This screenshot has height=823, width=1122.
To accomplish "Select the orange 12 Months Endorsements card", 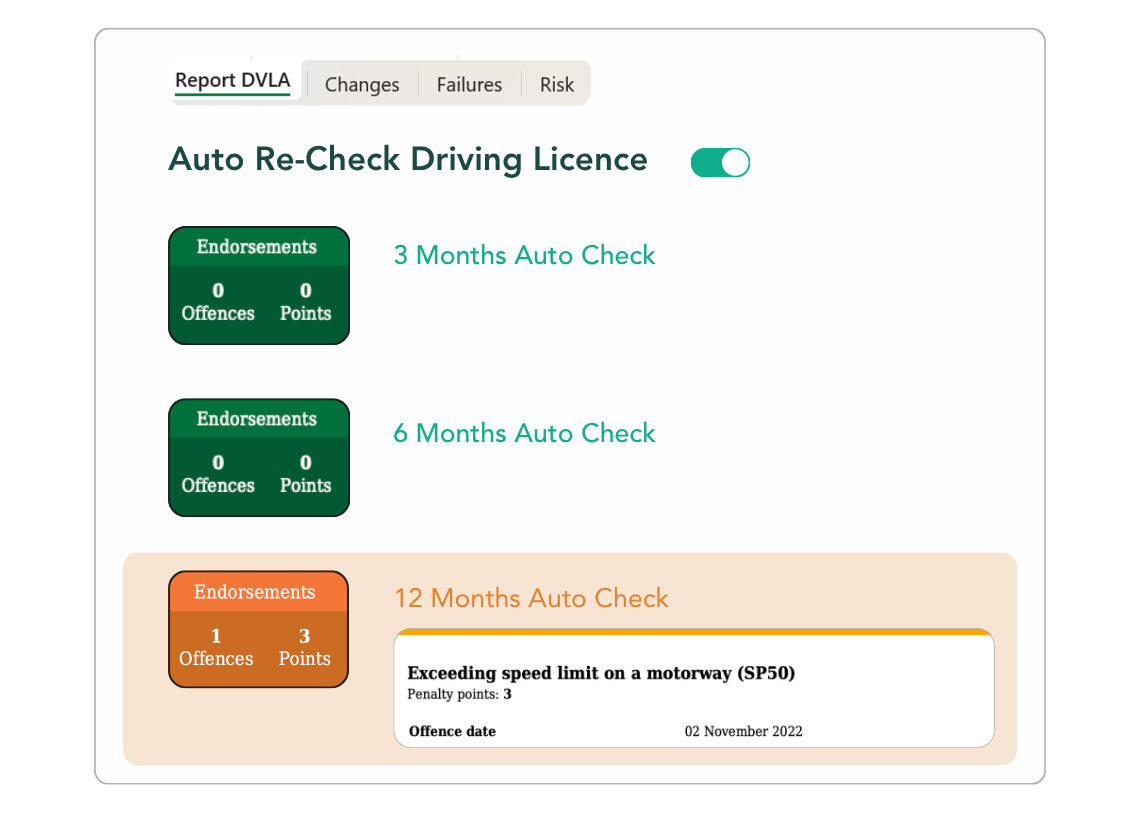I will click(x=258, y=629).
